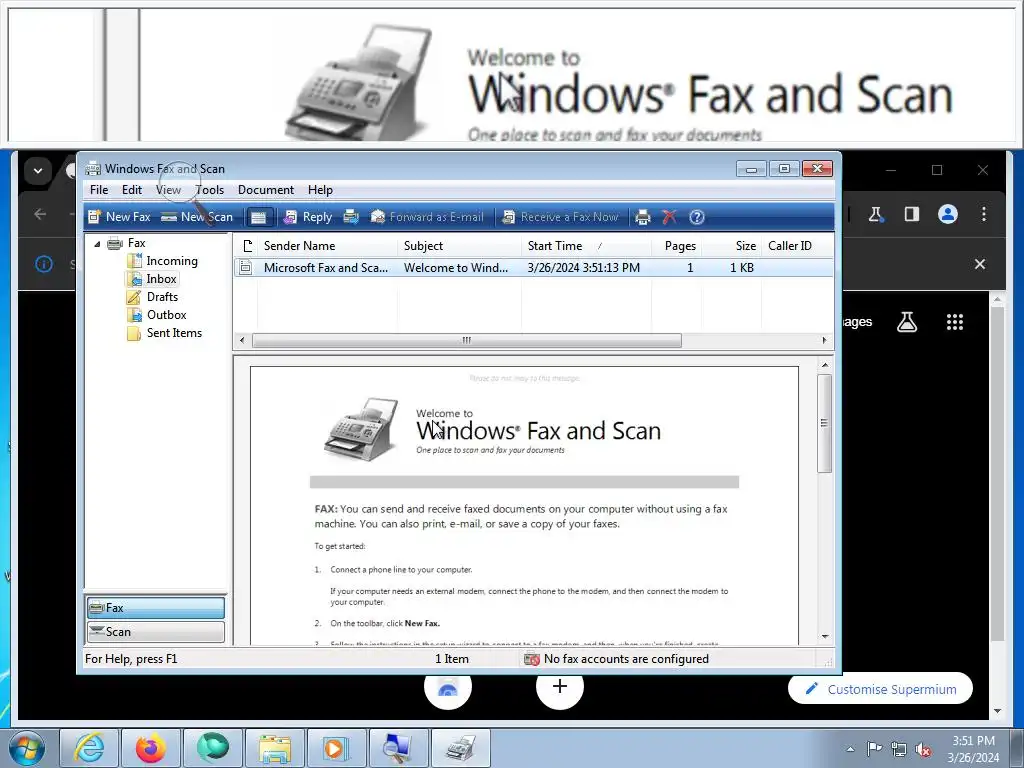Open the browser three-dot menu
Image resolution: width=1024 pixels, height=768 pixels.
984,214
